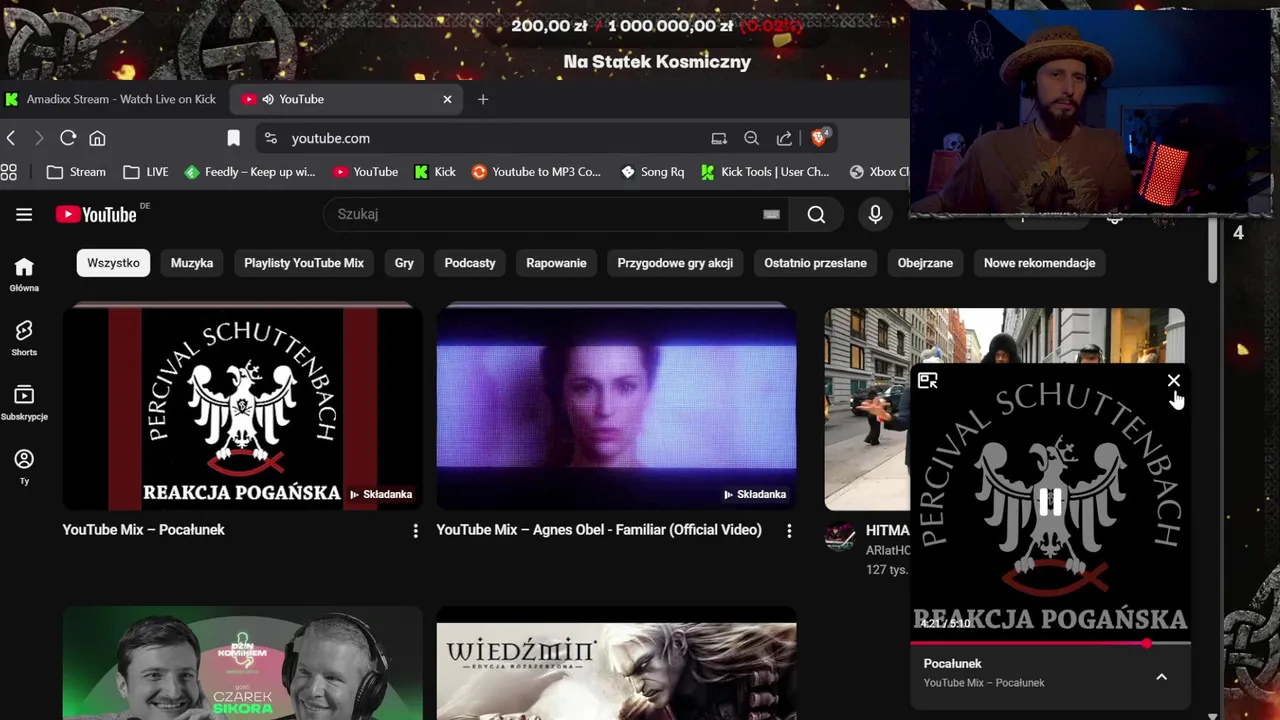Select the Muzyka filter chip

click(x=192, y=263)
